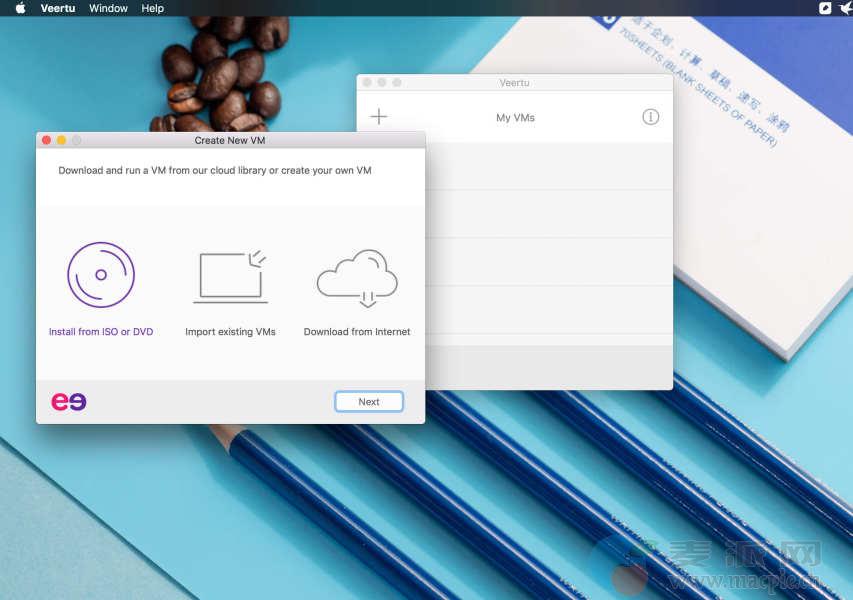Click the 'Install from ISO or DVD' text label

click(101, 332)
